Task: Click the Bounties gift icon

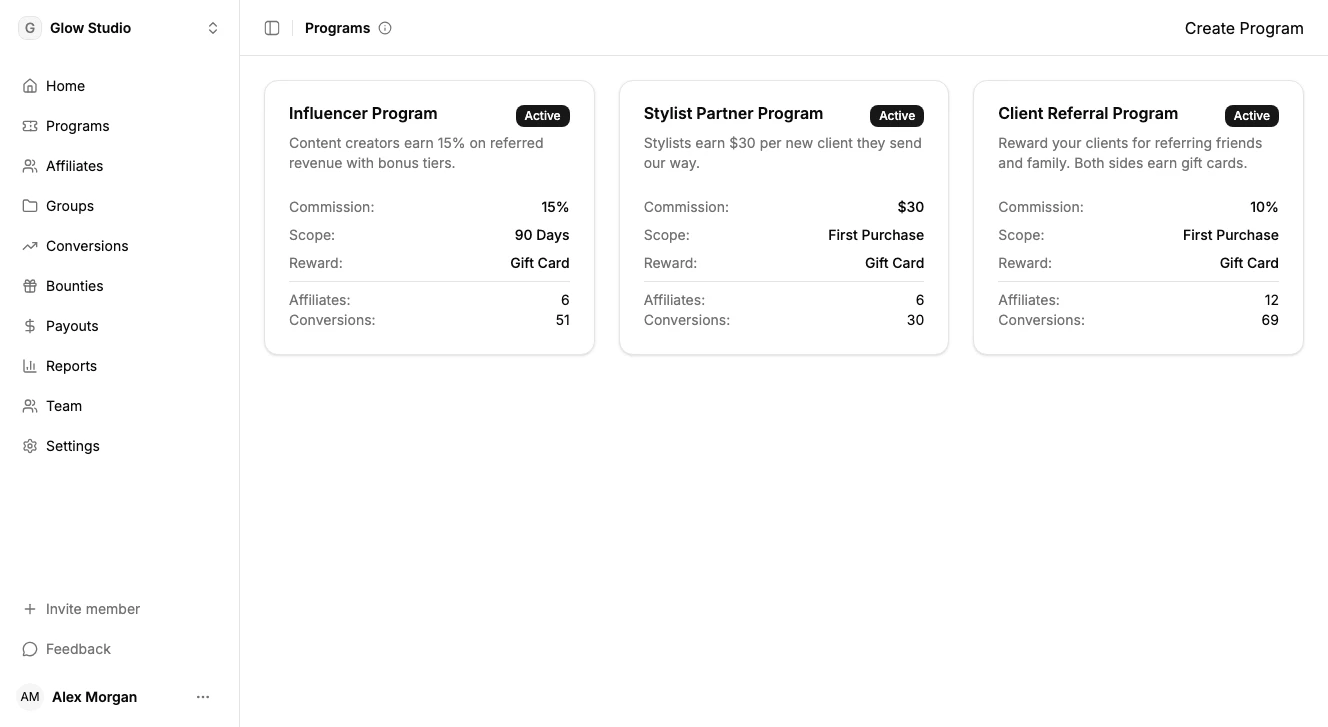Action: pos(29,286)
